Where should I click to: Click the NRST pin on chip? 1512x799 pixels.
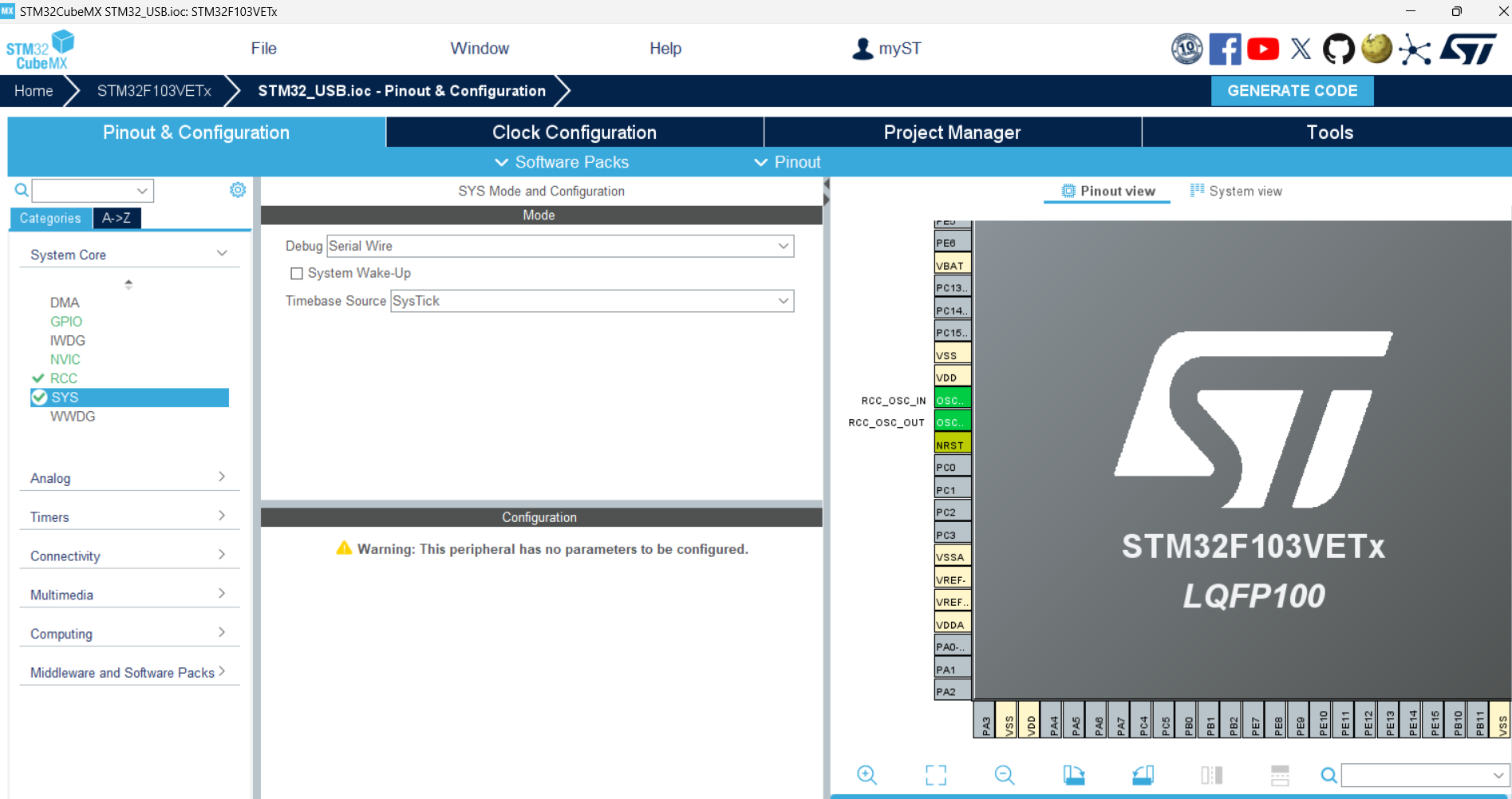pyautogui.click(x=953, y=445)
